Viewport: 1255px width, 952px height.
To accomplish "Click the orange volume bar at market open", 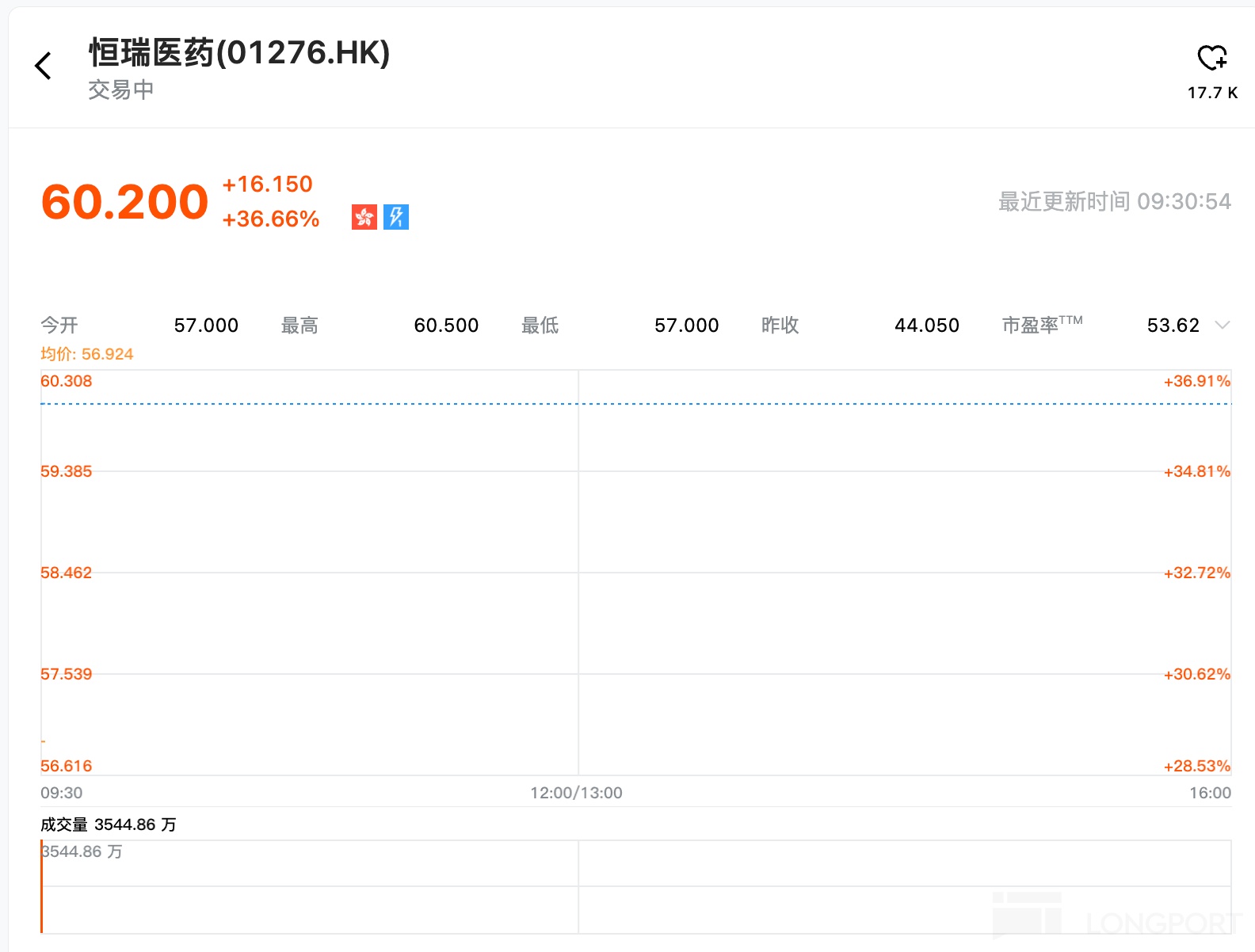I will (x=41, y=887).
